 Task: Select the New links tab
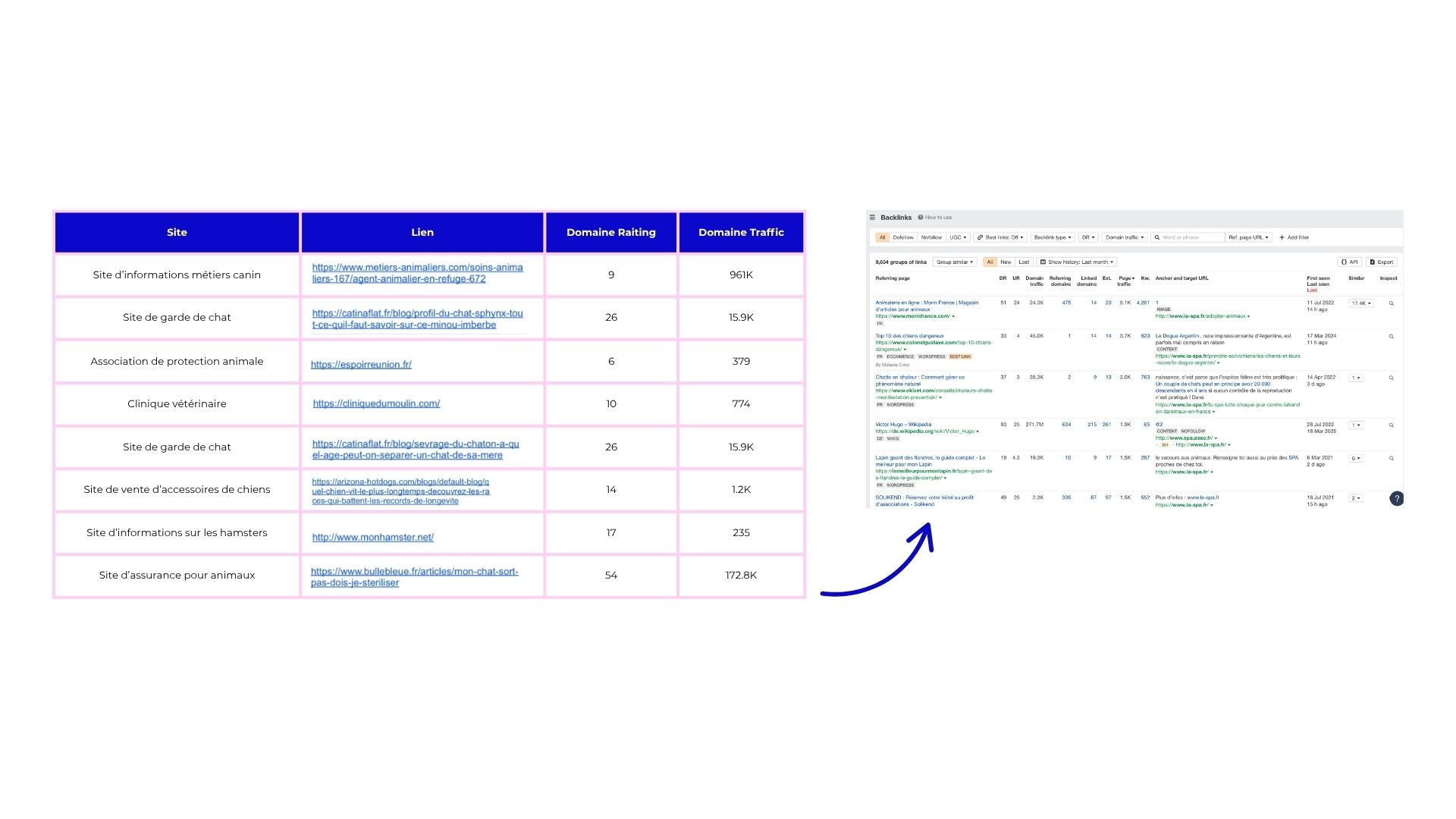coord(1006,262)
